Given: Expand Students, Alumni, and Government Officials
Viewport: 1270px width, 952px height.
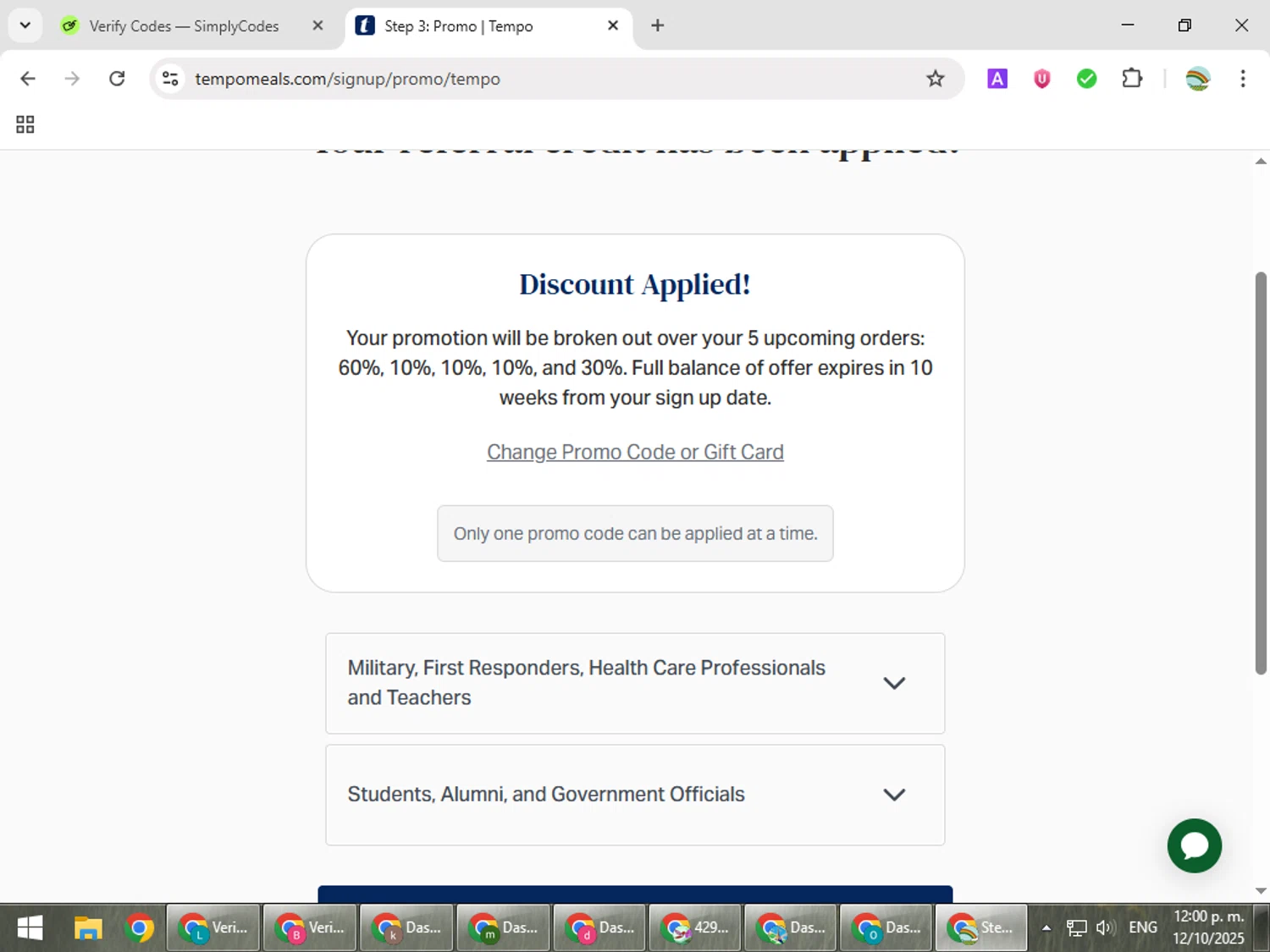Looking at the screenshot, I should (635, 795).
